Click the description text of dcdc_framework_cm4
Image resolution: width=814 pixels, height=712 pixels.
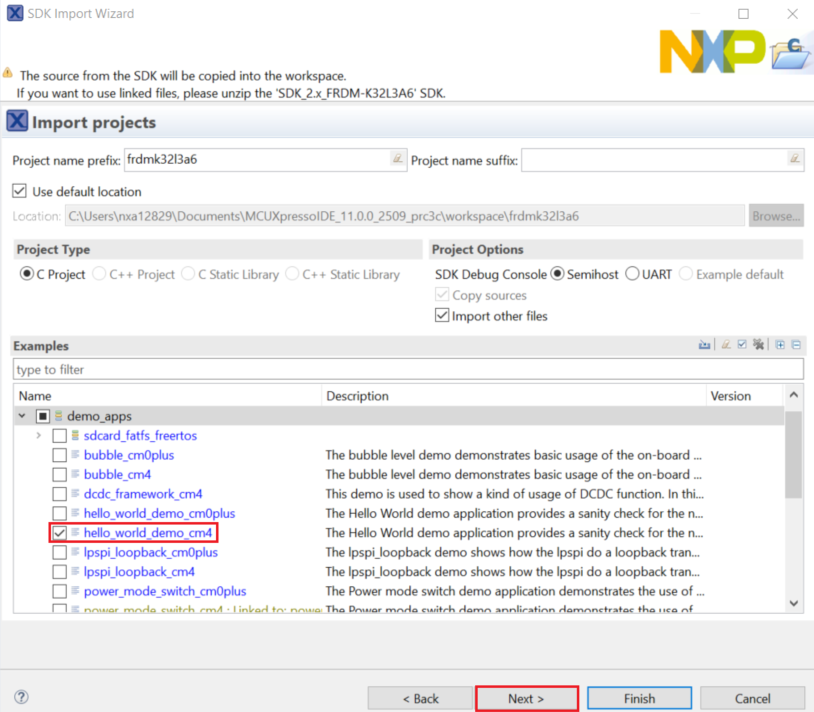coord(515,494)
